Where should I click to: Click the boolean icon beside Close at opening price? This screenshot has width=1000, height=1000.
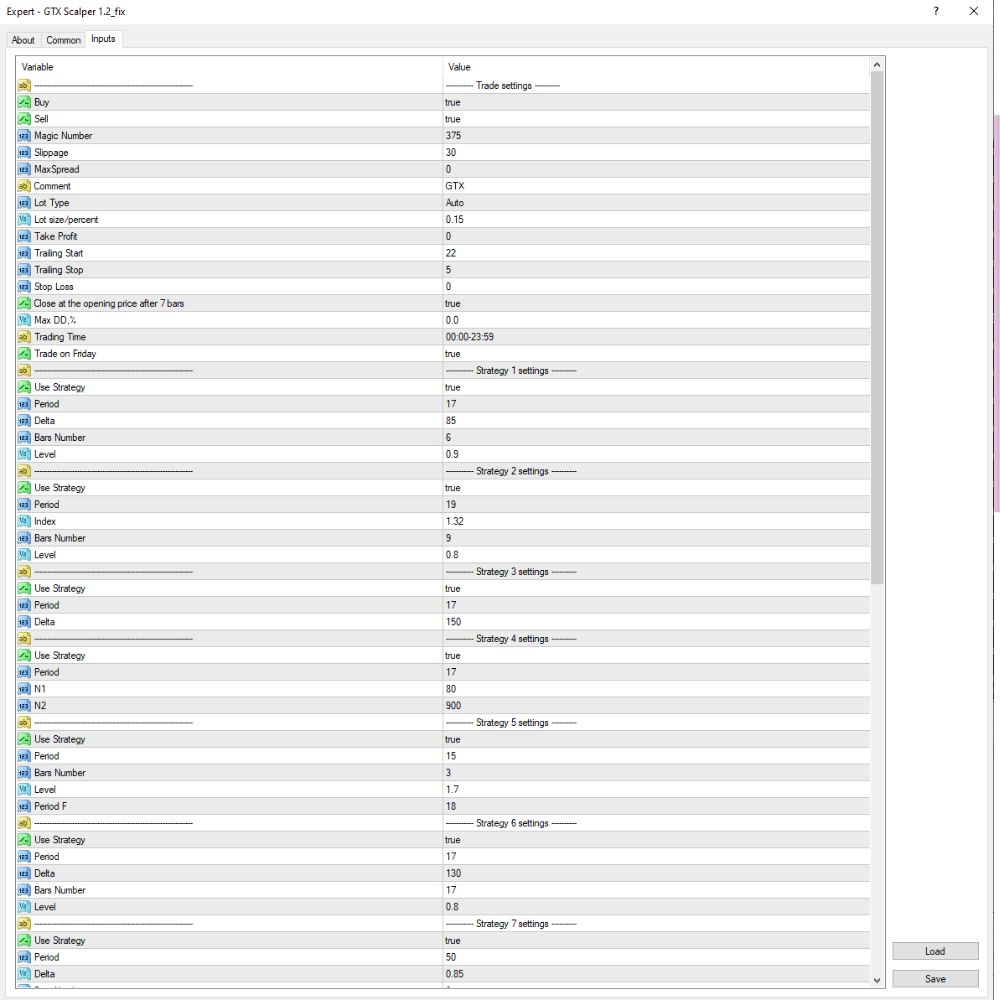(24, 304)
